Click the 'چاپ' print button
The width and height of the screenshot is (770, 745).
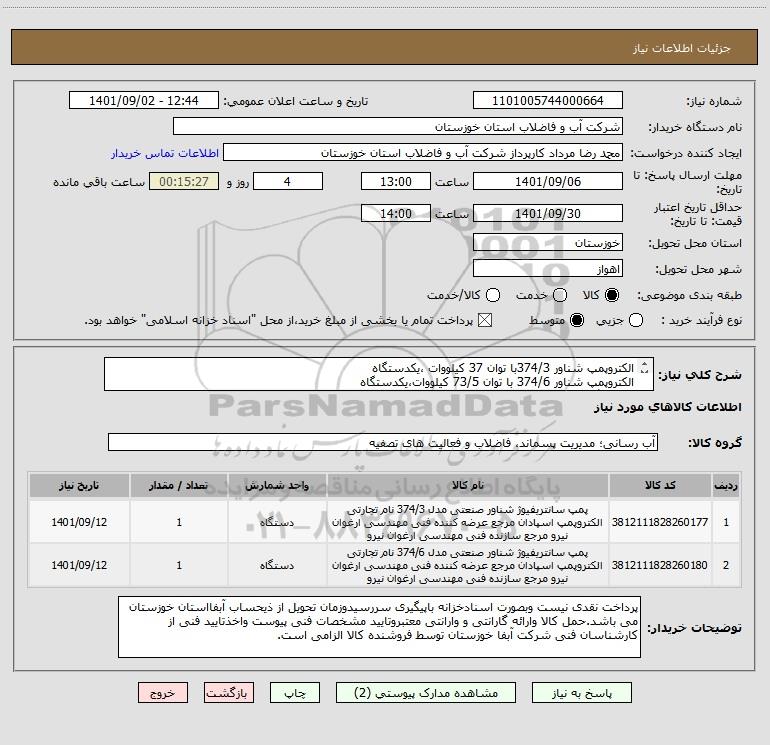pyautogui.click(x=295, y=692)
